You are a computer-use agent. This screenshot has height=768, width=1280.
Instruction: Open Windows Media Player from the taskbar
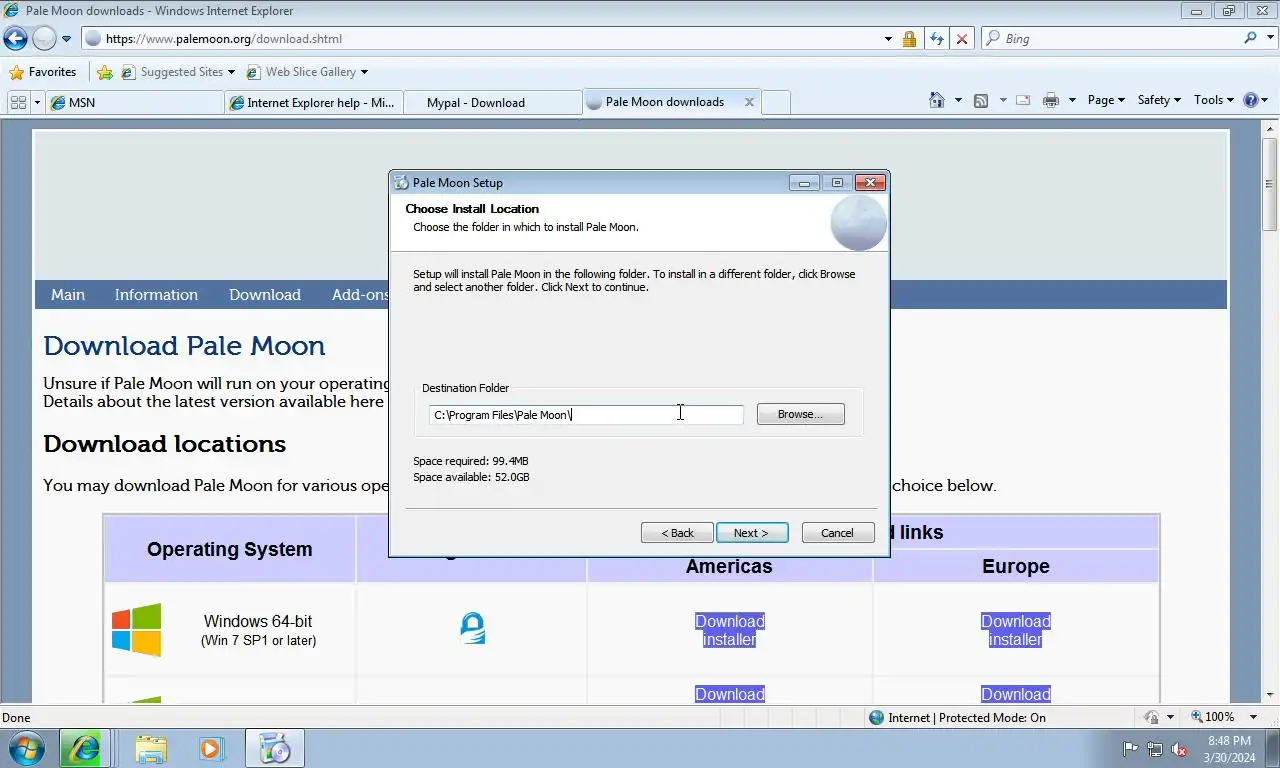(211, 748)
